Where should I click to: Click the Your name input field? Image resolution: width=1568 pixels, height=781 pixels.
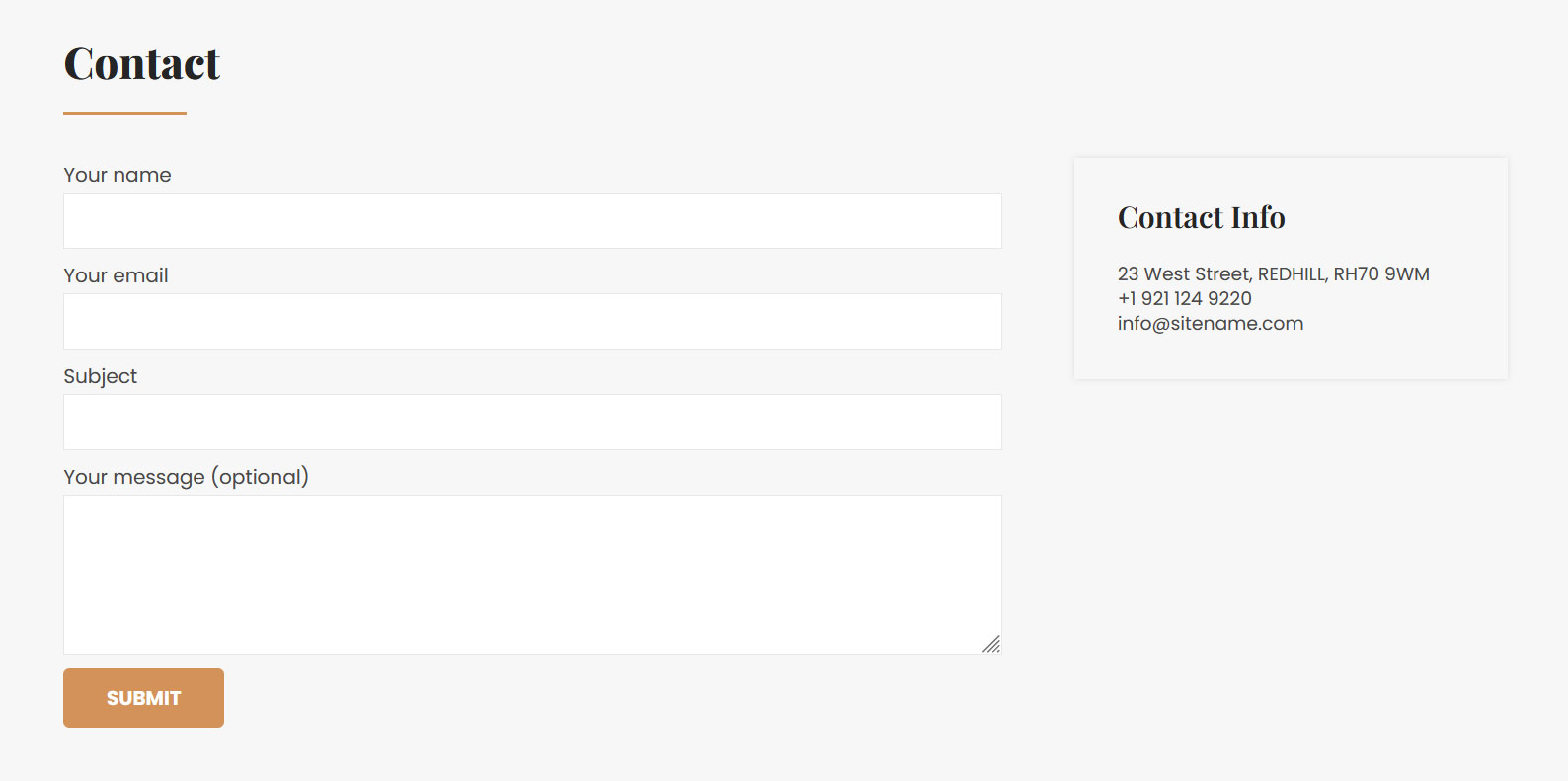tap(532, 220)
